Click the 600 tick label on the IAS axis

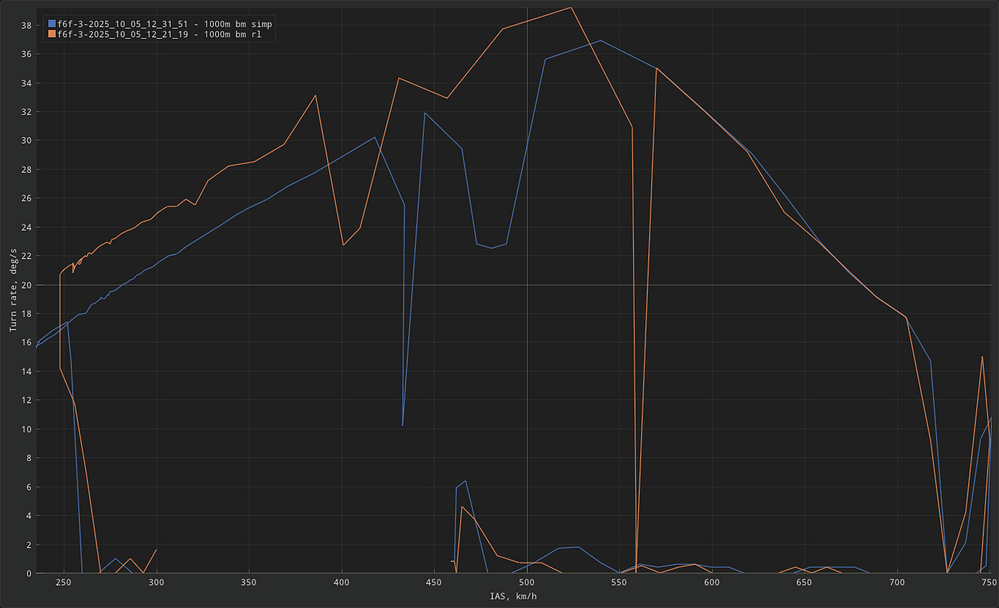(x=712, y=582)
